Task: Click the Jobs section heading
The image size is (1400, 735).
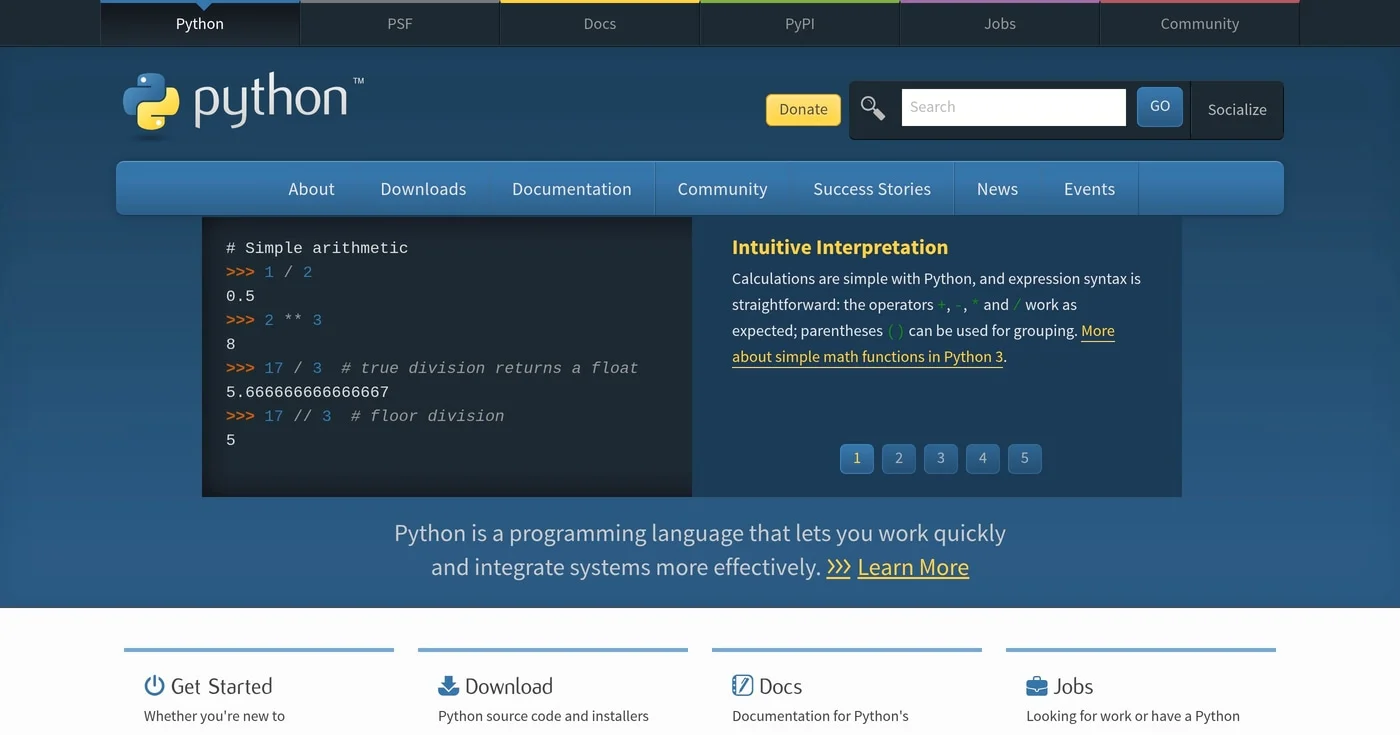Action: pyautogui.click(x=1073, y=686)
